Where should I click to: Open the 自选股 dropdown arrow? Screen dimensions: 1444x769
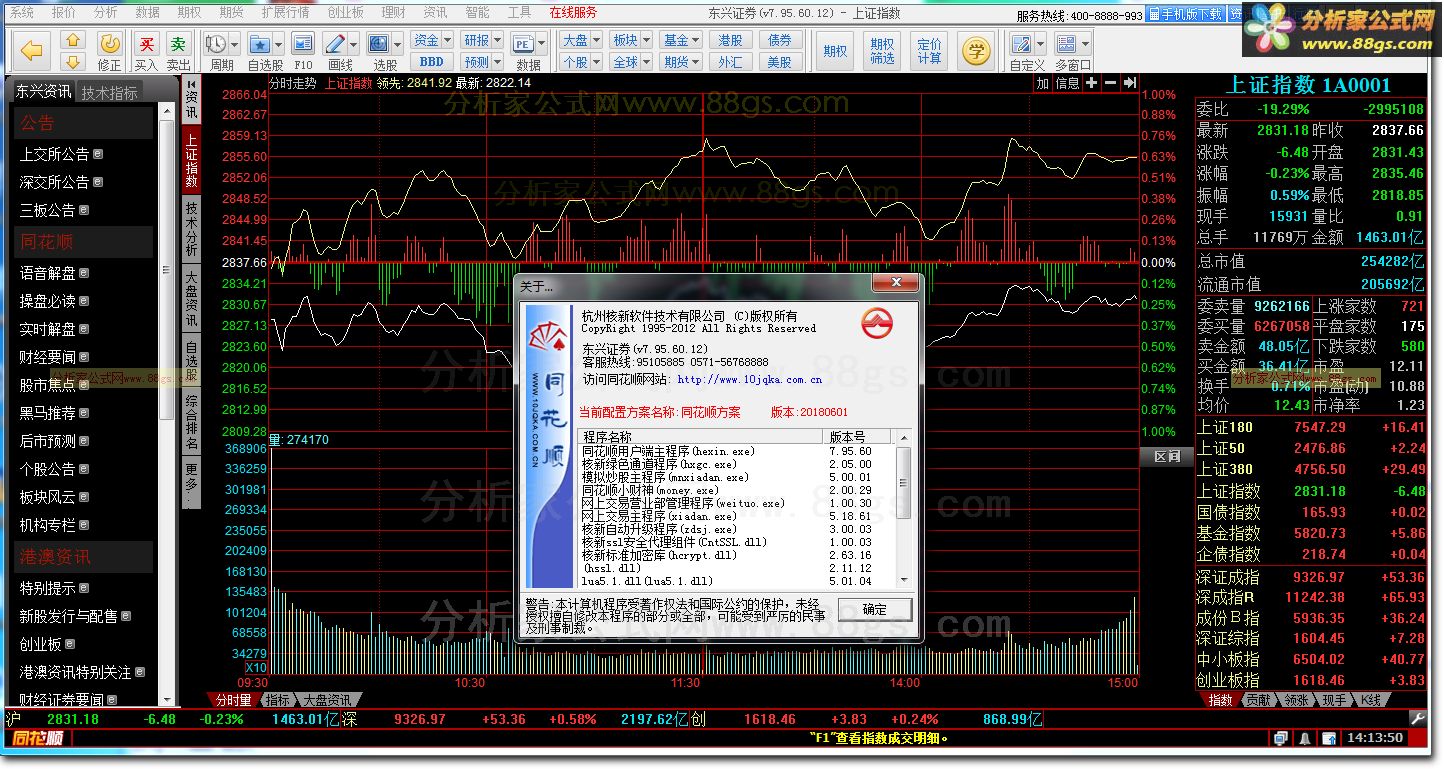tap(278, 44)
